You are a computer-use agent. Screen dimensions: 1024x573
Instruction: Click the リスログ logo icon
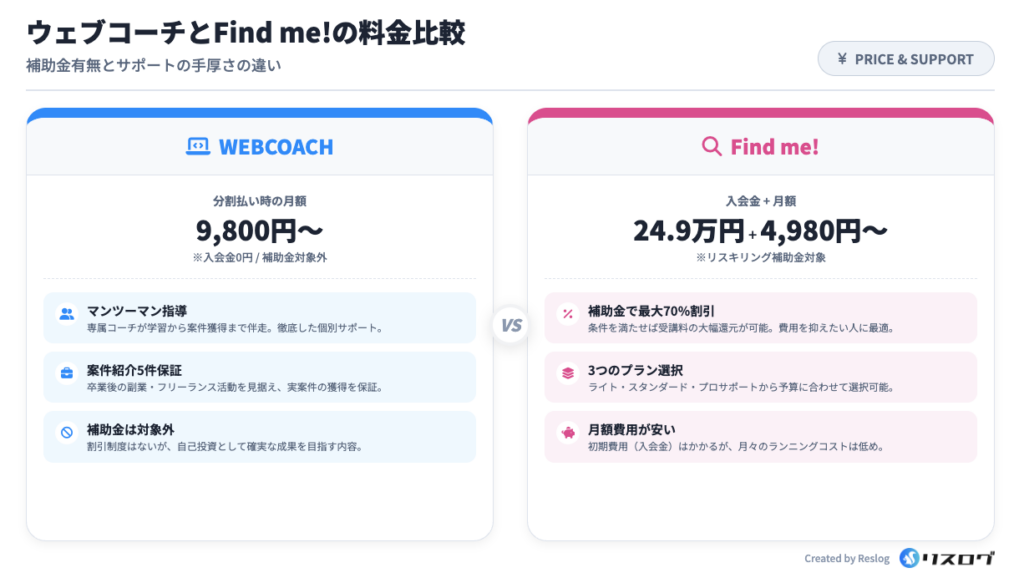pyautogui.click(x=909, y=558)
